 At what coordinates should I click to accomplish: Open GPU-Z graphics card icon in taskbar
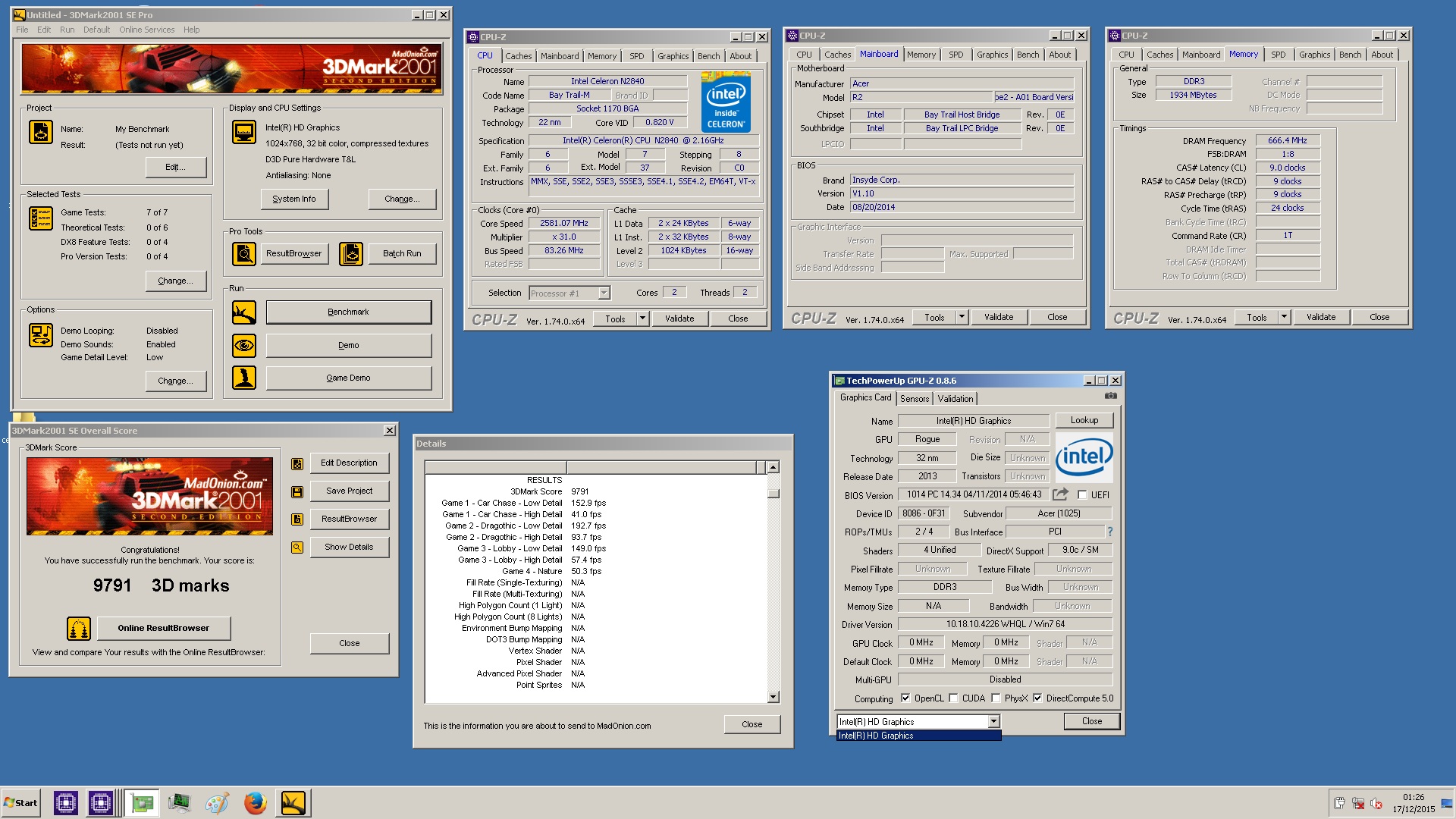(x=142, y=802)
